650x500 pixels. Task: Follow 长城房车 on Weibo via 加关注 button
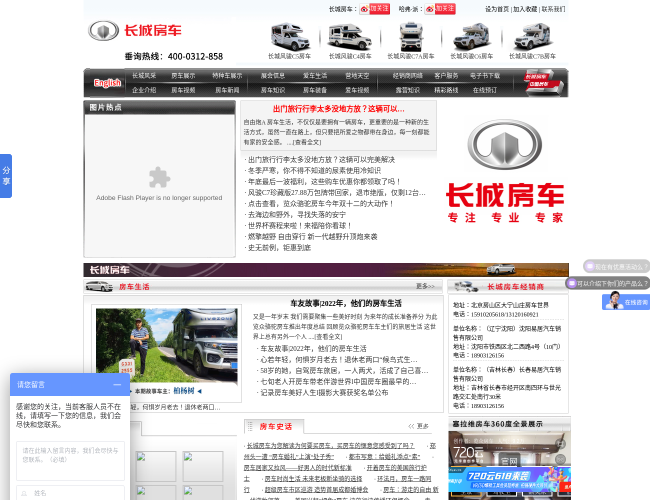coord(375,9)
